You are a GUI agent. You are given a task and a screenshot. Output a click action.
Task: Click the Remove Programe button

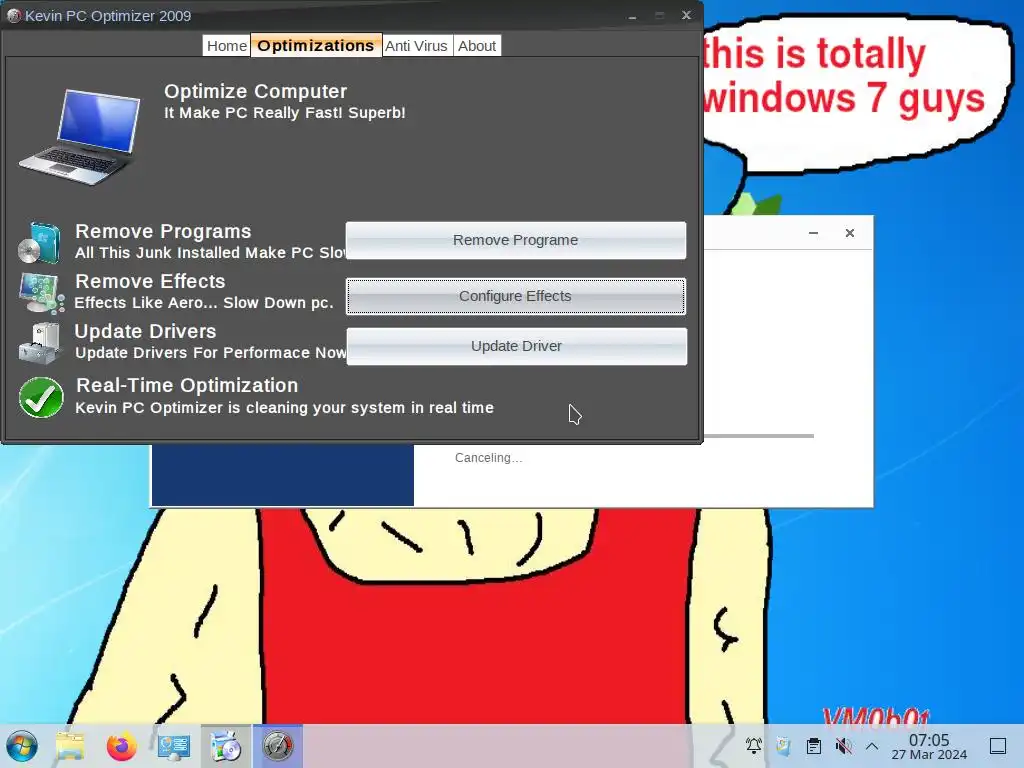(515, 240)
